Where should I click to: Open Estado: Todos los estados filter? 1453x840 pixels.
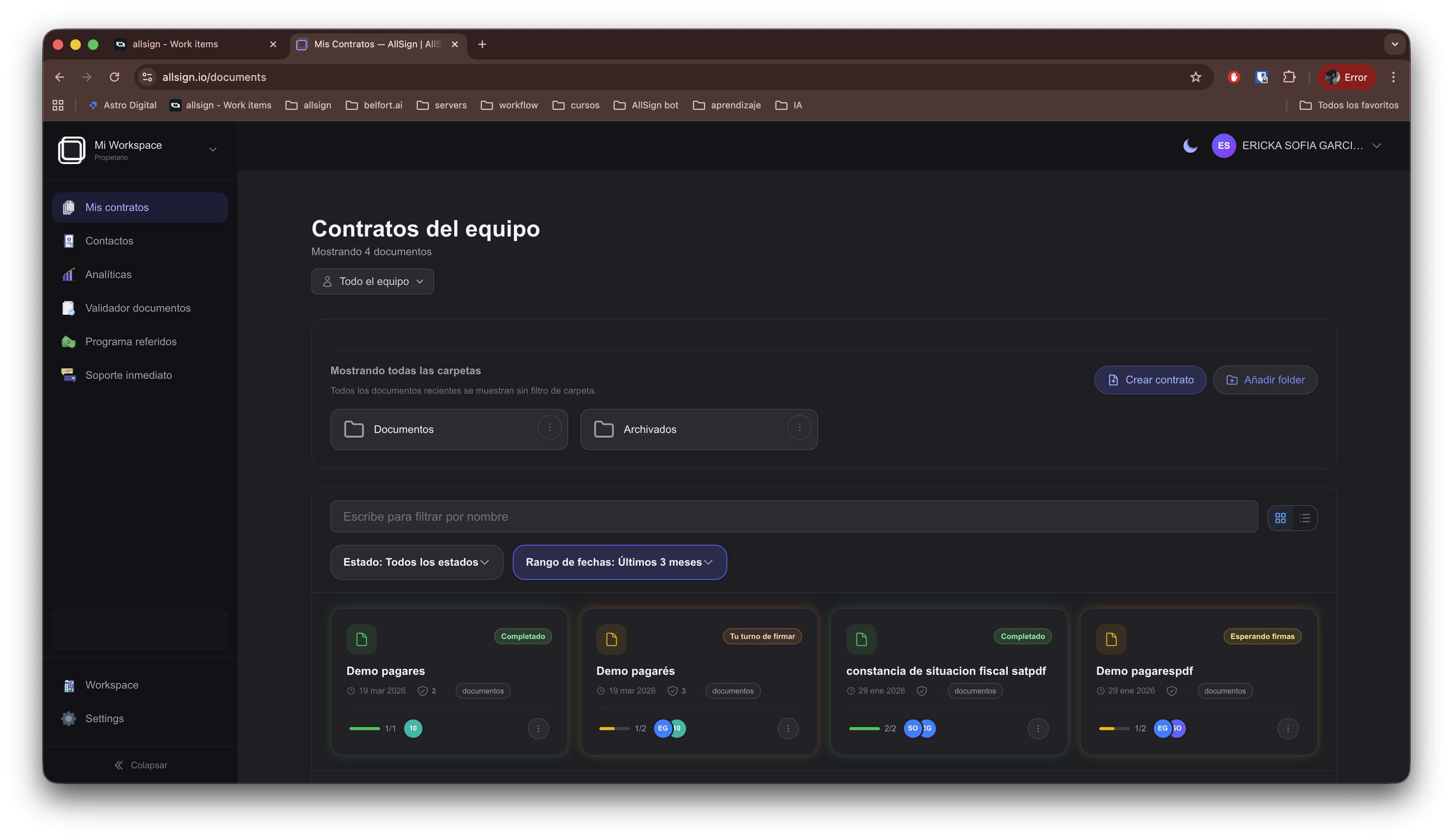416,562
